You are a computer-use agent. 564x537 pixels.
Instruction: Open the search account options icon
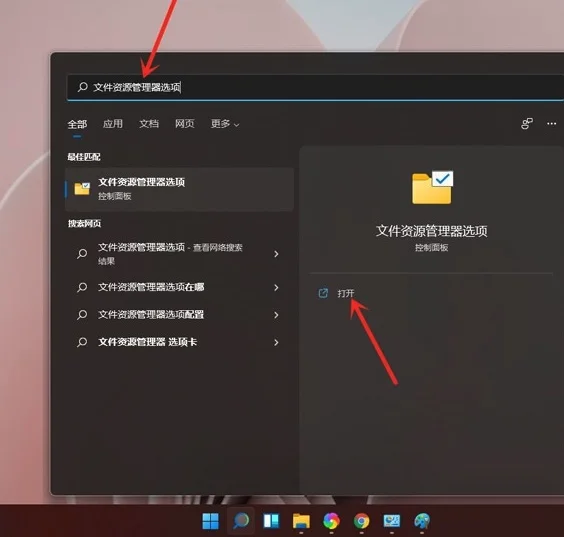point(527,123)
